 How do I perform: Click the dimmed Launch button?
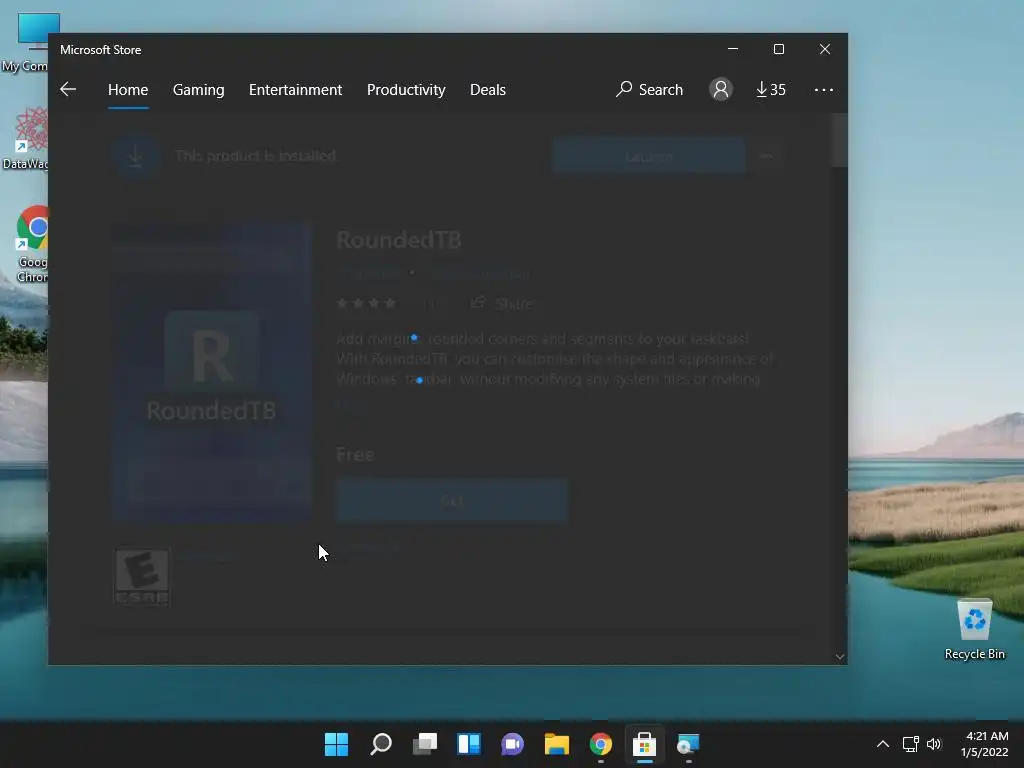coord(648,156)
